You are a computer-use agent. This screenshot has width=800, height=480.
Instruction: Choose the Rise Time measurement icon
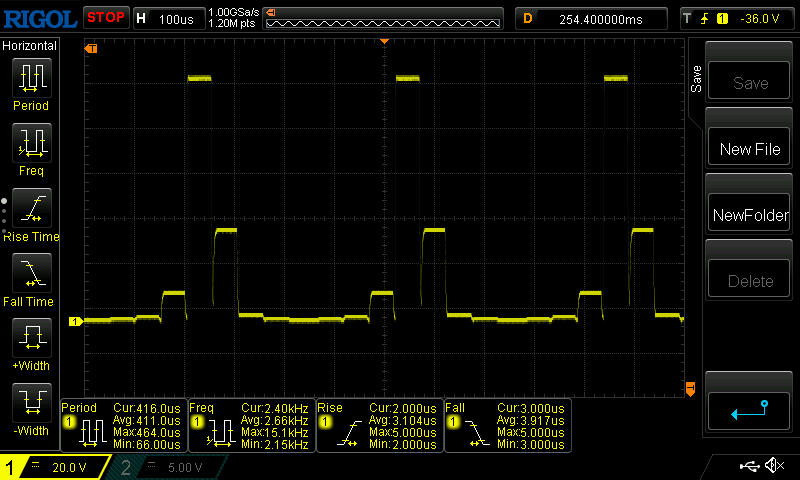click(32, 208)
